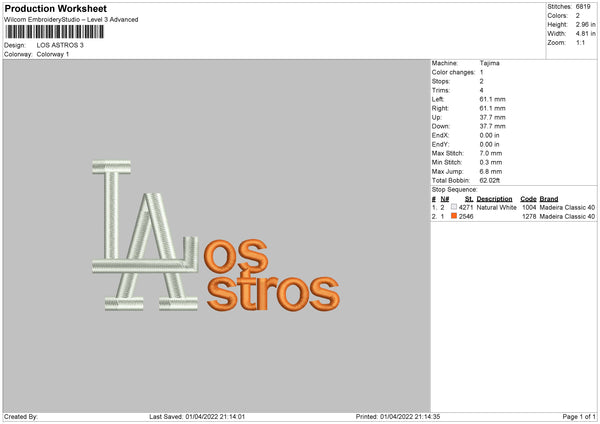The image size is (600, 424).
Task: Click the Natural White color swatch
Action: click(x=454, y=207)
